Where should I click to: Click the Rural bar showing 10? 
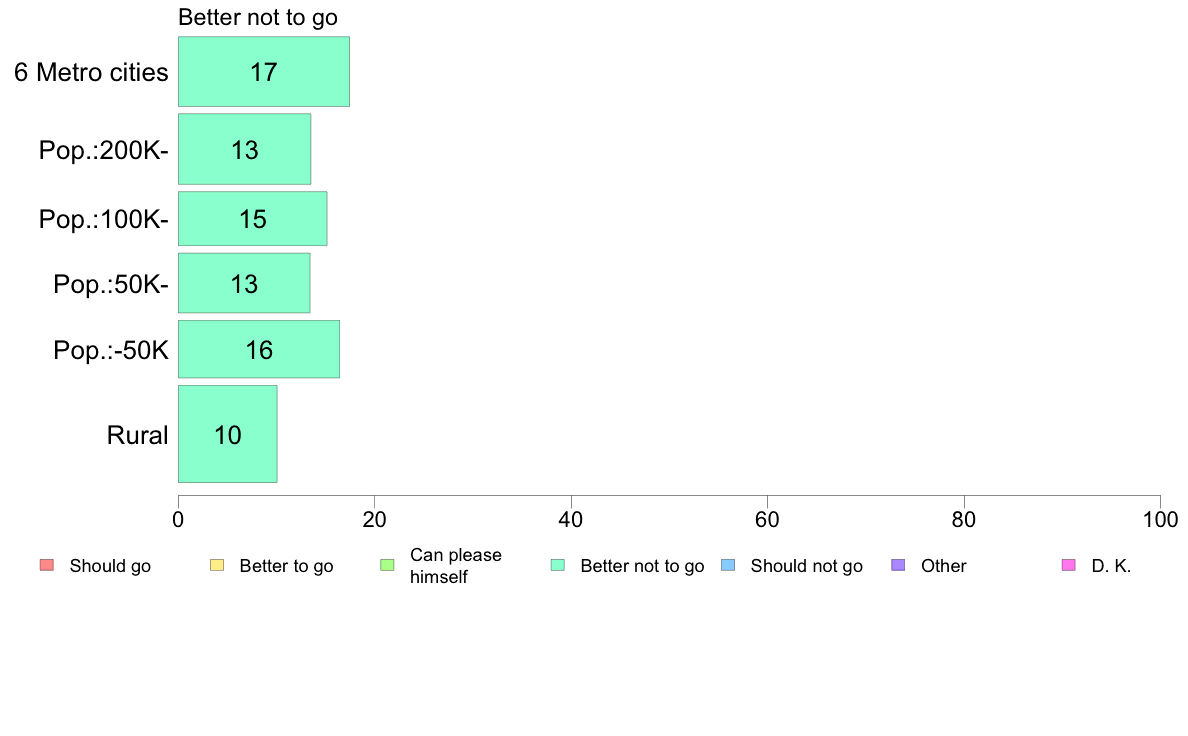228,434
